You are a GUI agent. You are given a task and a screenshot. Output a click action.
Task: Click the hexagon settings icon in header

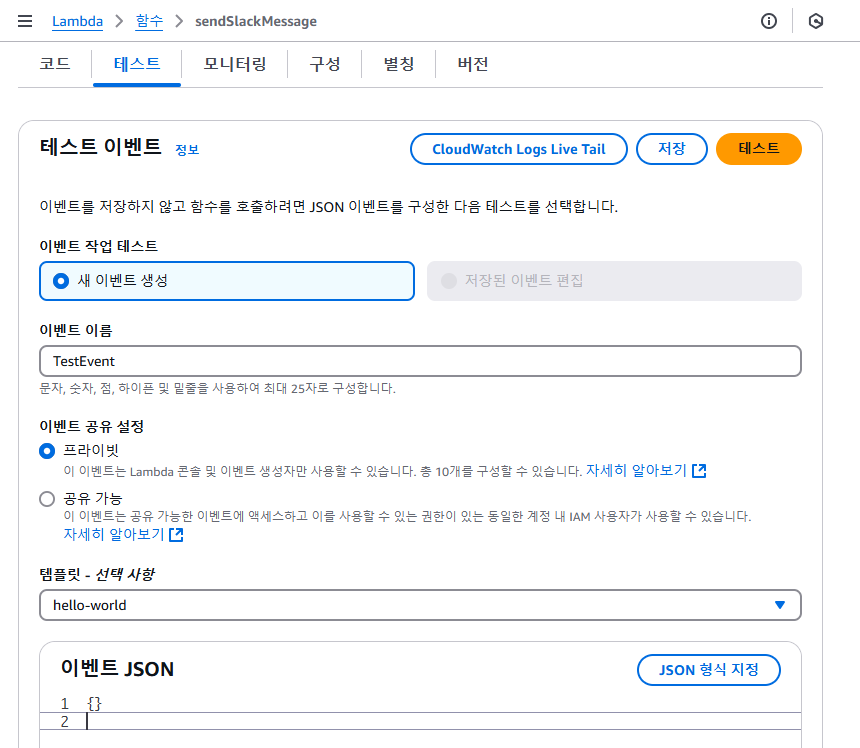coord(816,21)
